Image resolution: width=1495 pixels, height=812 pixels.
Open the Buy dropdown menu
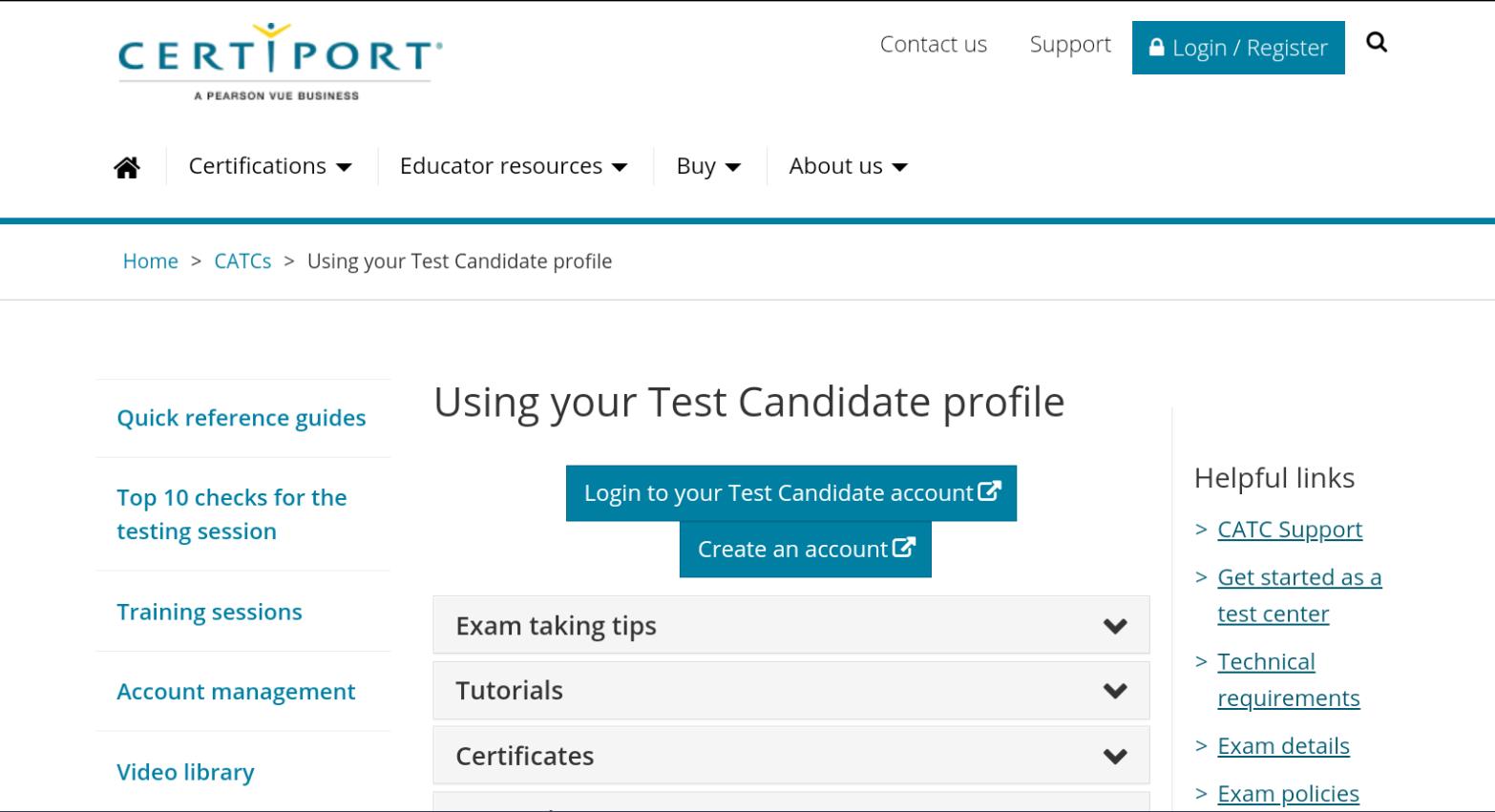tap(708, 166)
